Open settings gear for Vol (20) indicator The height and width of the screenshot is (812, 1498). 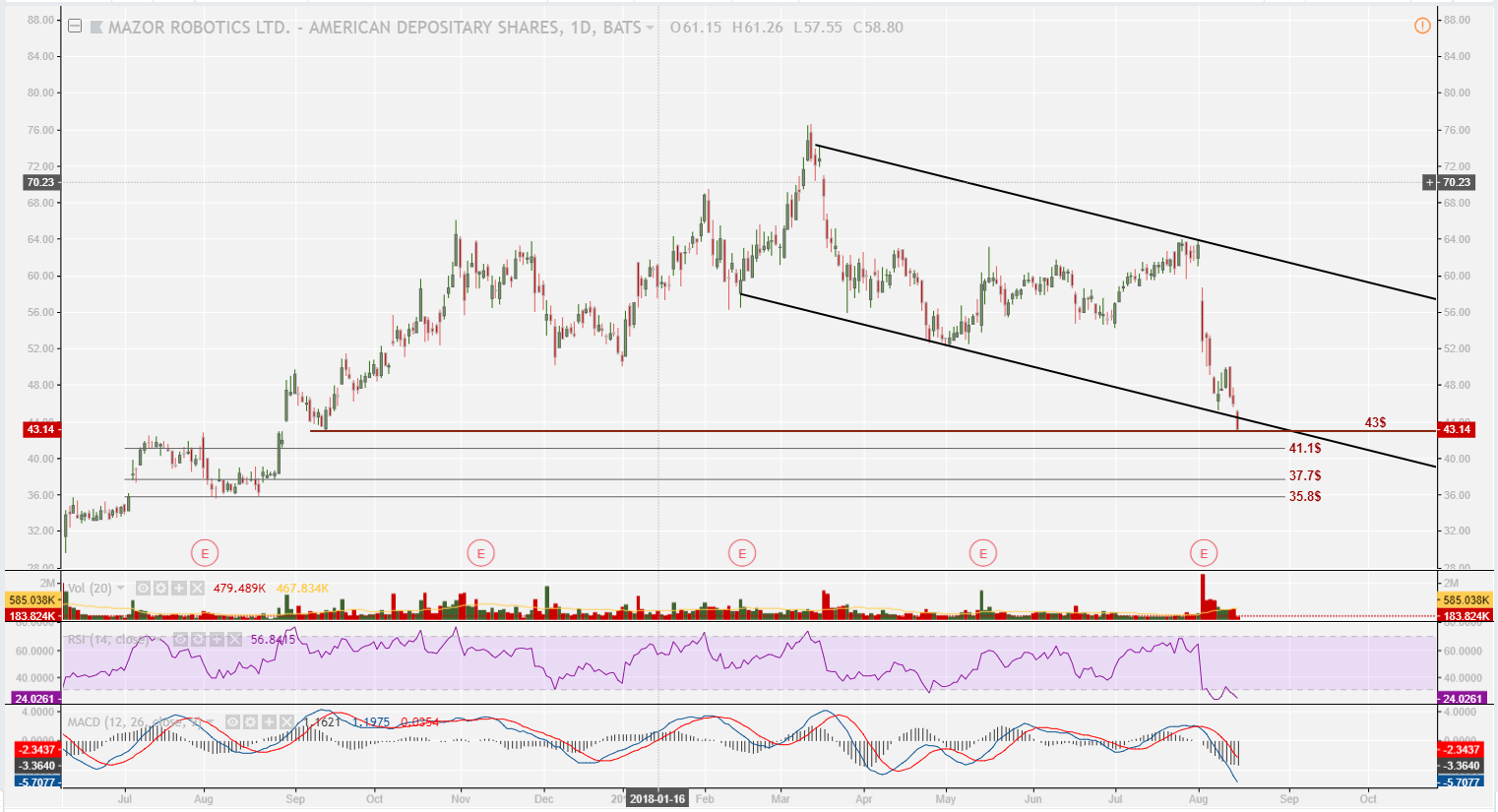click(x=161, y=588)
